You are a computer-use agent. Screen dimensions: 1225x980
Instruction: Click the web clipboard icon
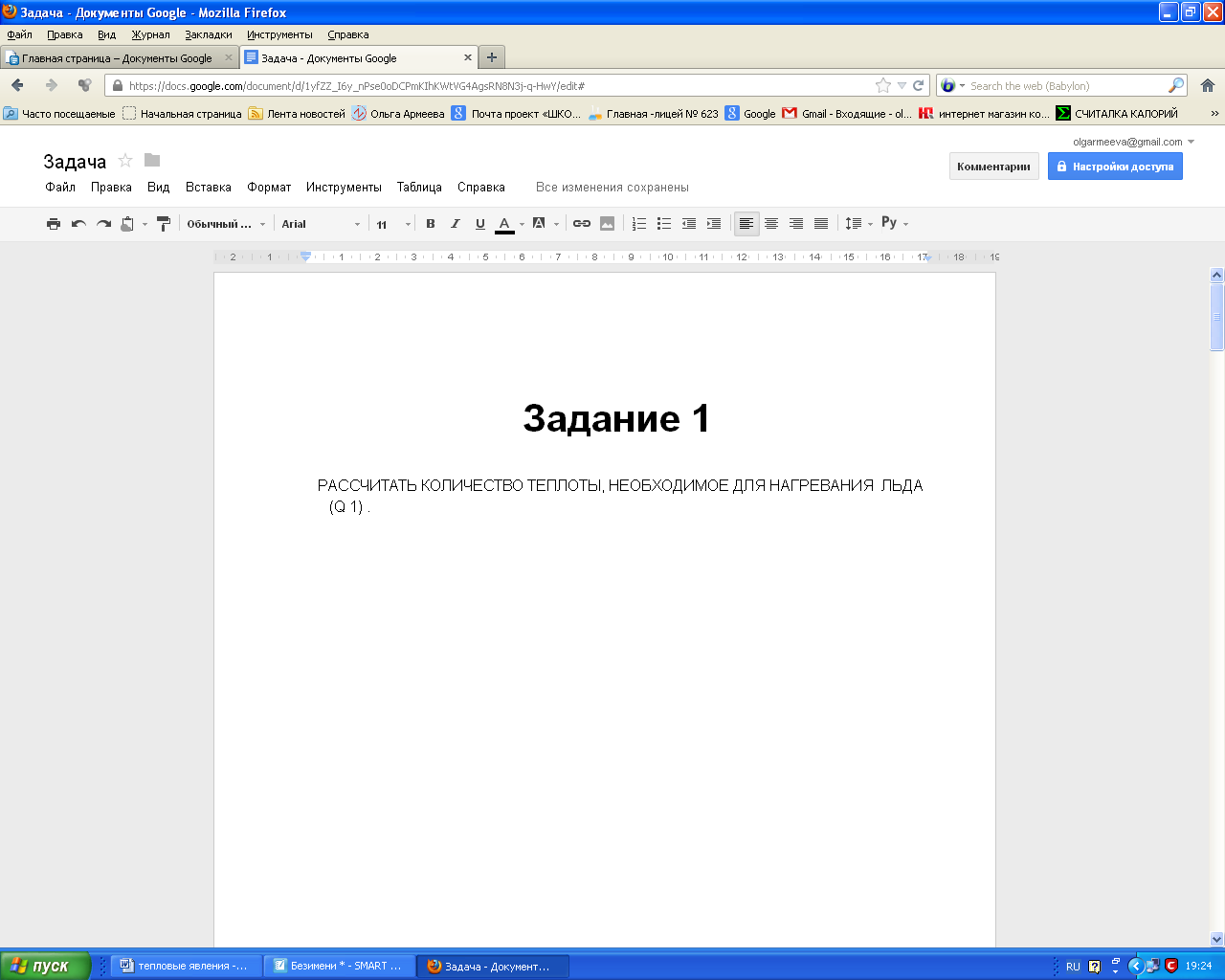pyautogui.click(x=127, y=224)
